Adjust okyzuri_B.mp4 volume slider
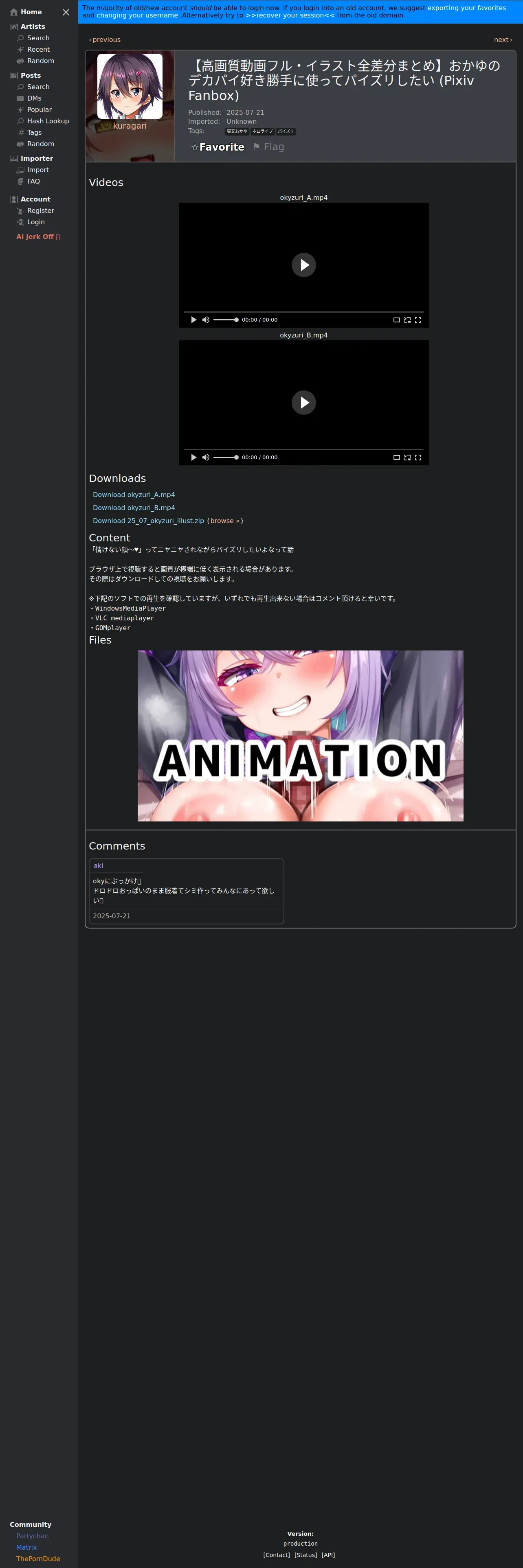Screen dimensions: 523x1568 (226, 457)
